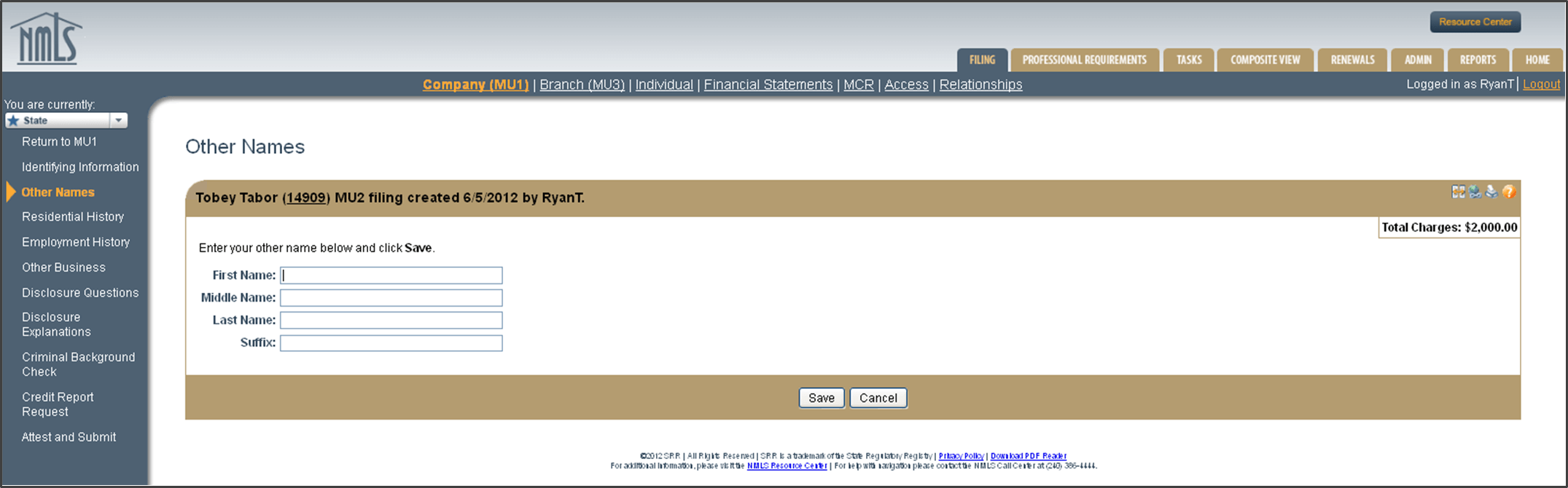Image resolution: width=1568 pixels, height=488 pixels.
Task: Open the MCR link
Action: 858,84
